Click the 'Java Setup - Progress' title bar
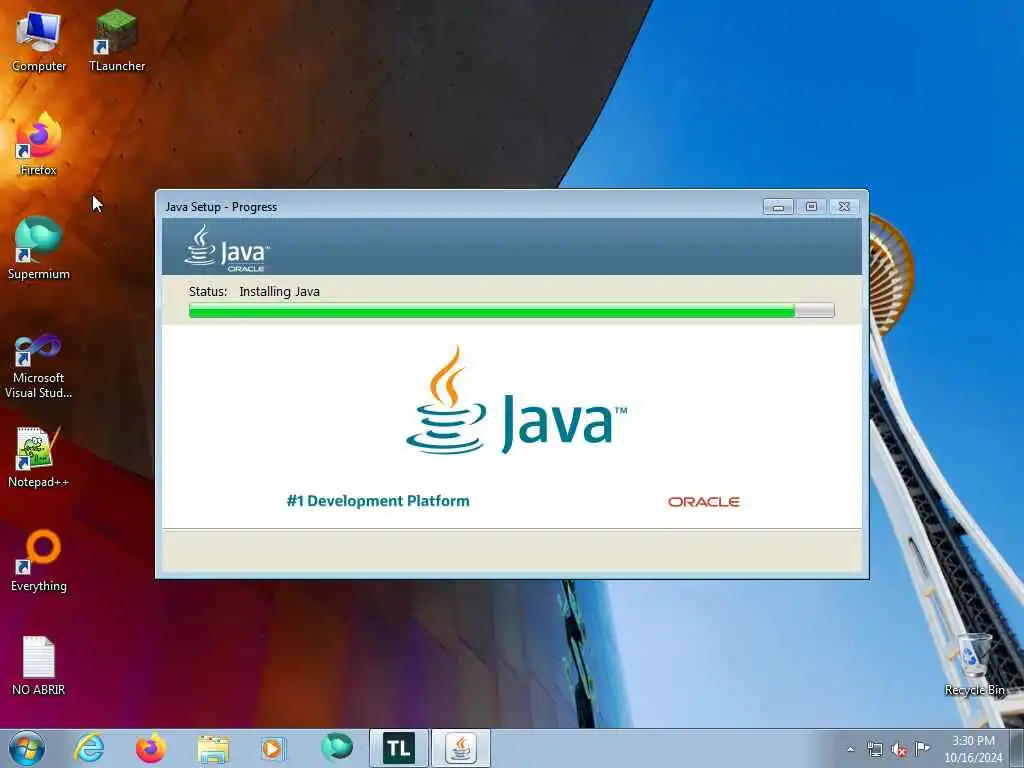Image resolution: width=1024 pixels, height=768 pixels. [x=457, y=206]
